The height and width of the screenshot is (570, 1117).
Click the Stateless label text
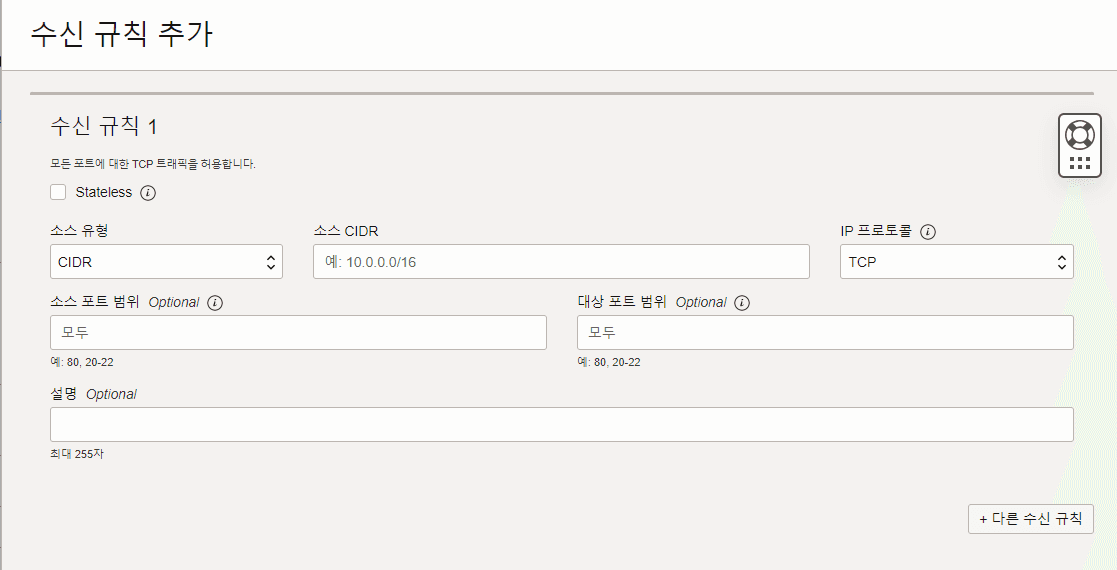(x=104, y=192)
